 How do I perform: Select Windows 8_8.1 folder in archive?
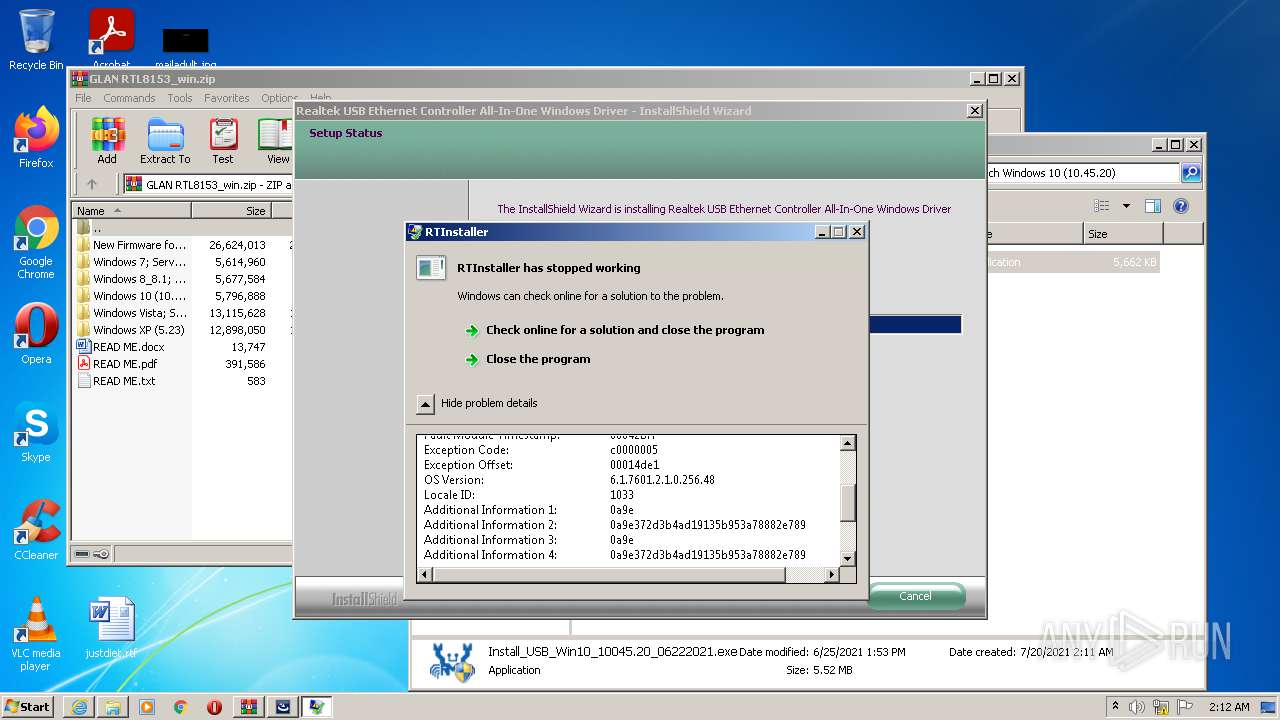click(x=139, y=279)
